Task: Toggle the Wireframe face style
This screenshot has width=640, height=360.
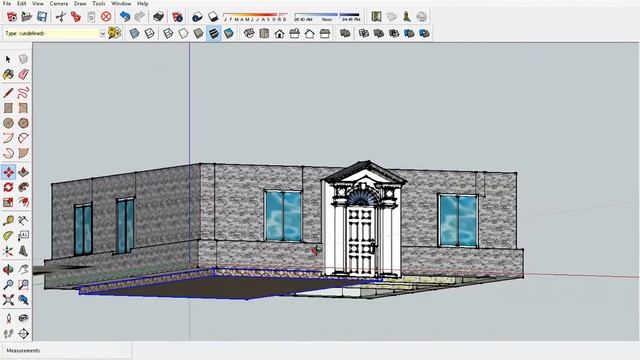Action: (168, 33)
